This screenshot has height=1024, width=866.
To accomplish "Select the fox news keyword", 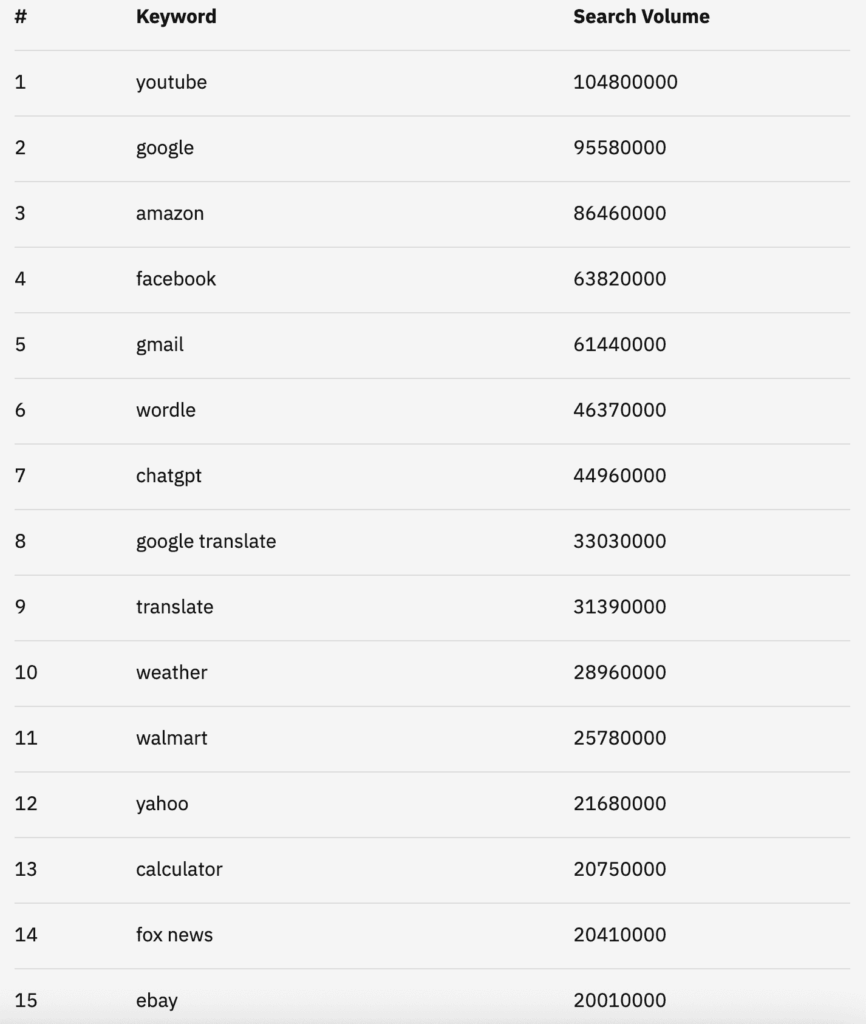I will click(174, 935).
